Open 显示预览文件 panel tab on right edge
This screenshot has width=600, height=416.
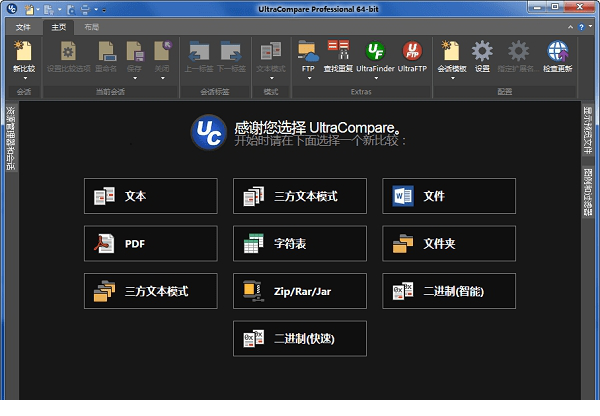click(x=587, y=130)
